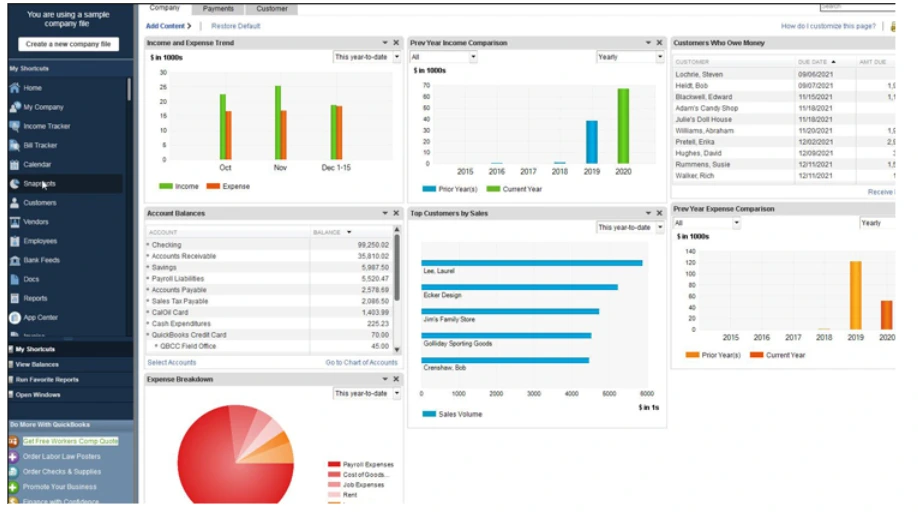Viewport: 918px width, 512px height.
Task: Click the Add Content link
Action: click(x=169, y=26)
